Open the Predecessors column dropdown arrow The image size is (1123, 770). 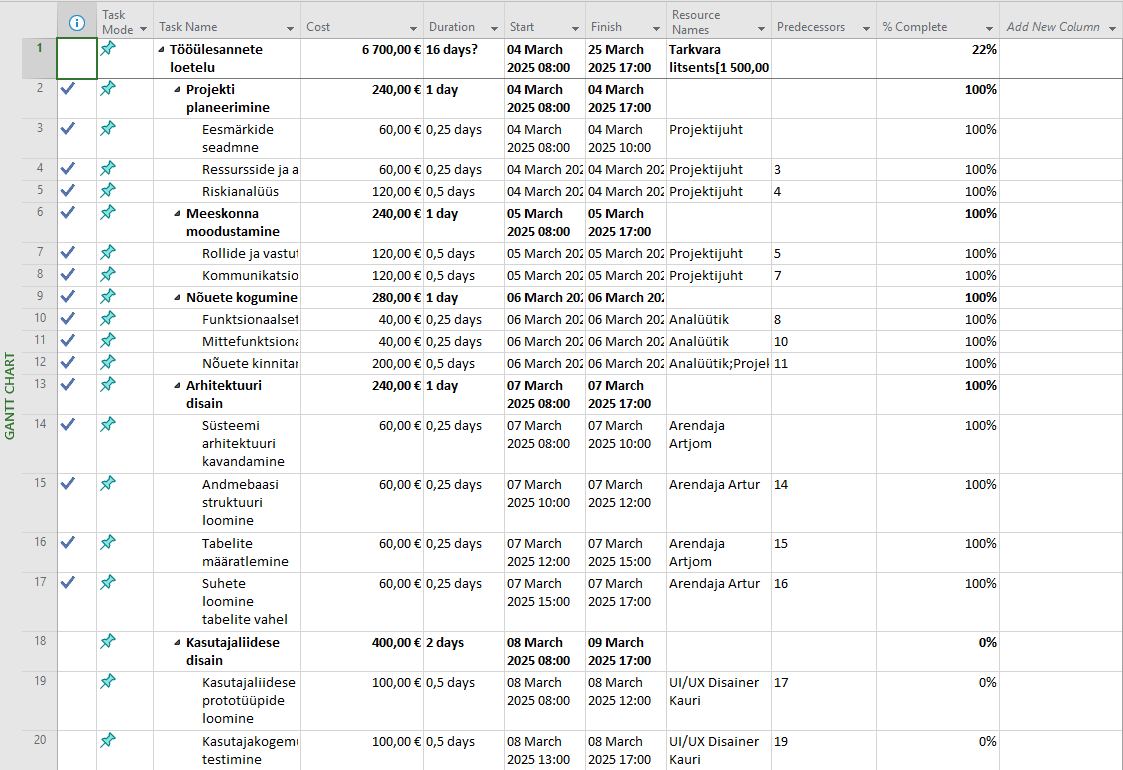[x=865, y=28]
